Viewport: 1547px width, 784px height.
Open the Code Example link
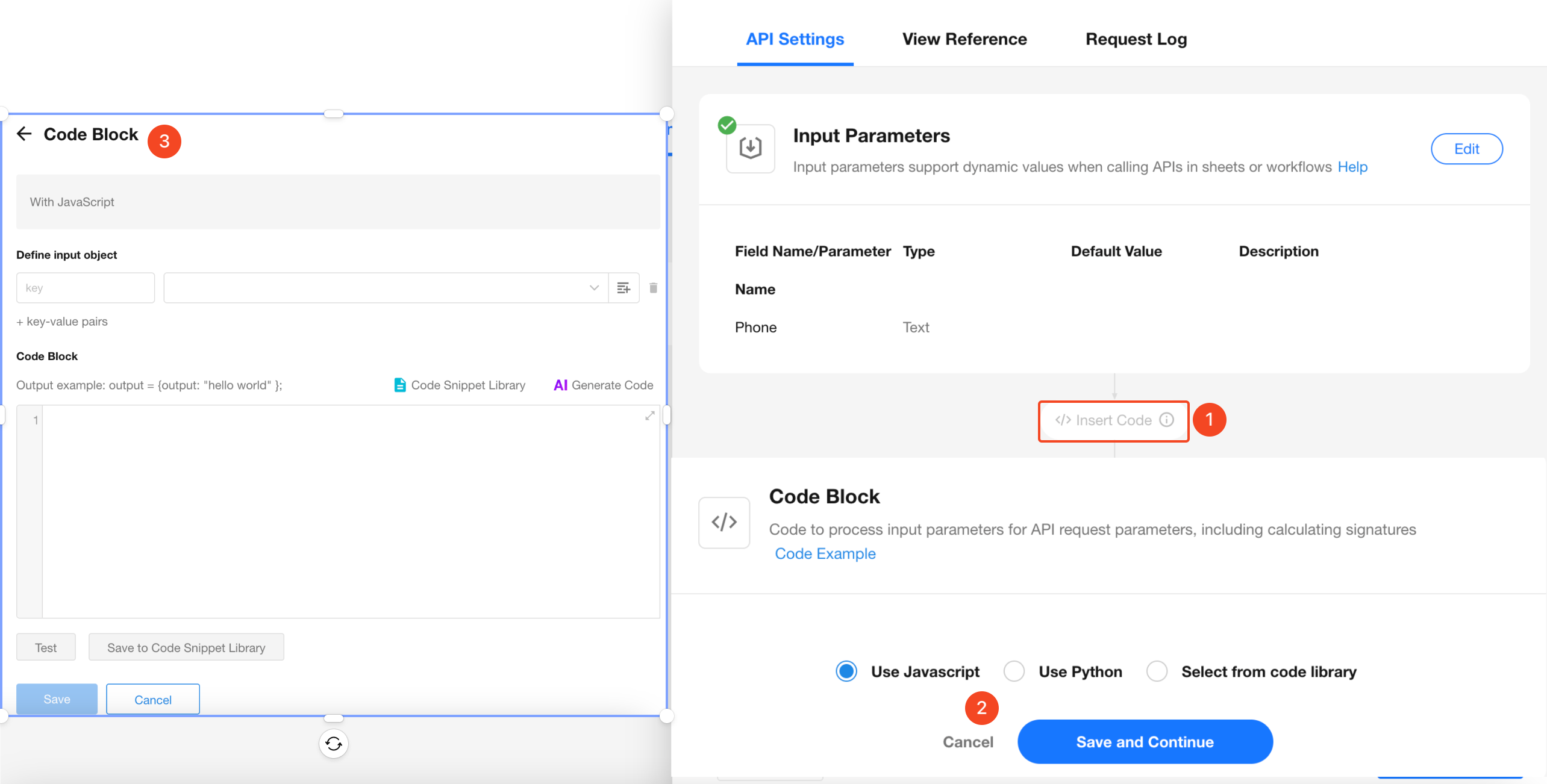click(x=825, y=553)
